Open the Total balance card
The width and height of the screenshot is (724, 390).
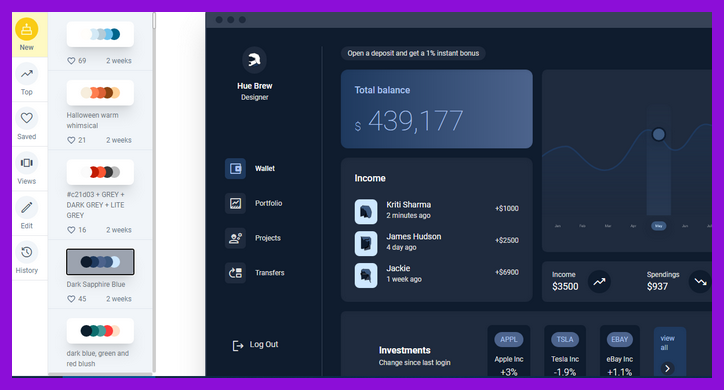436,109
